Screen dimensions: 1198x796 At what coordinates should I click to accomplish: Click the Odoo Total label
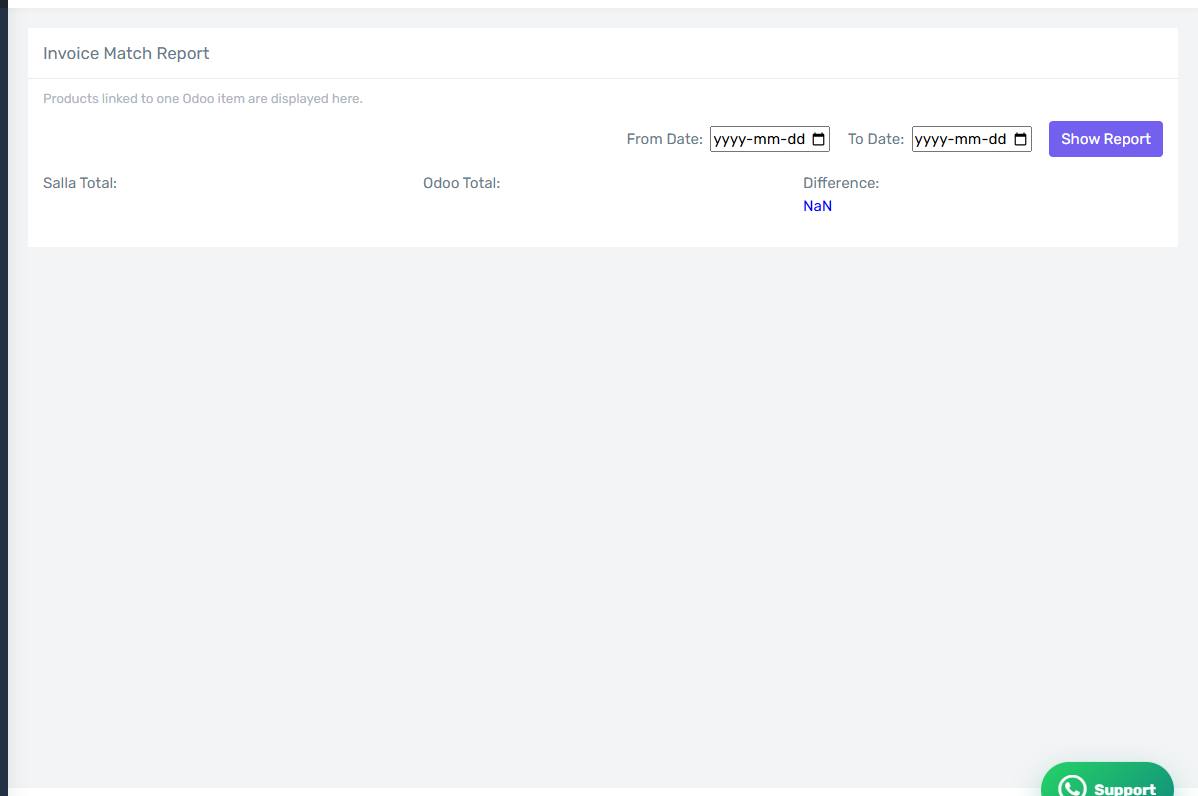coord(461,183)
